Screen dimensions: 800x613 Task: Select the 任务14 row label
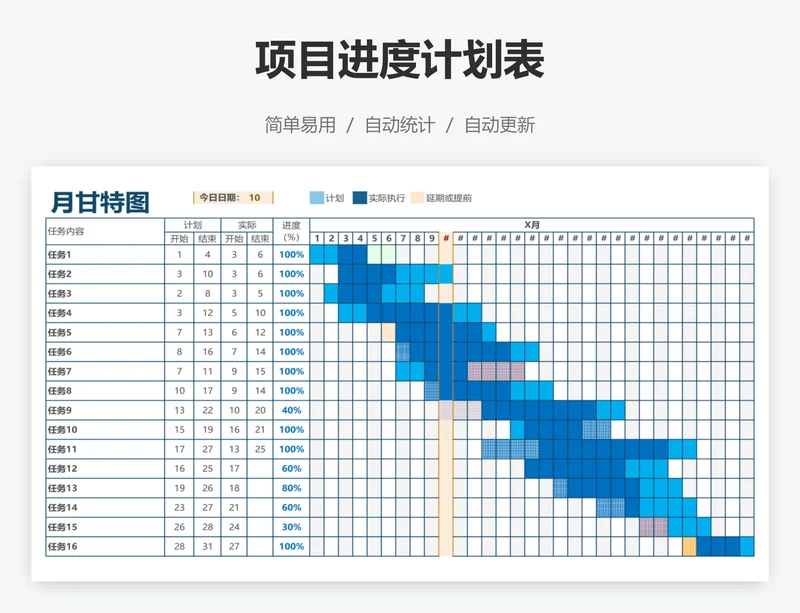point(105,507)
